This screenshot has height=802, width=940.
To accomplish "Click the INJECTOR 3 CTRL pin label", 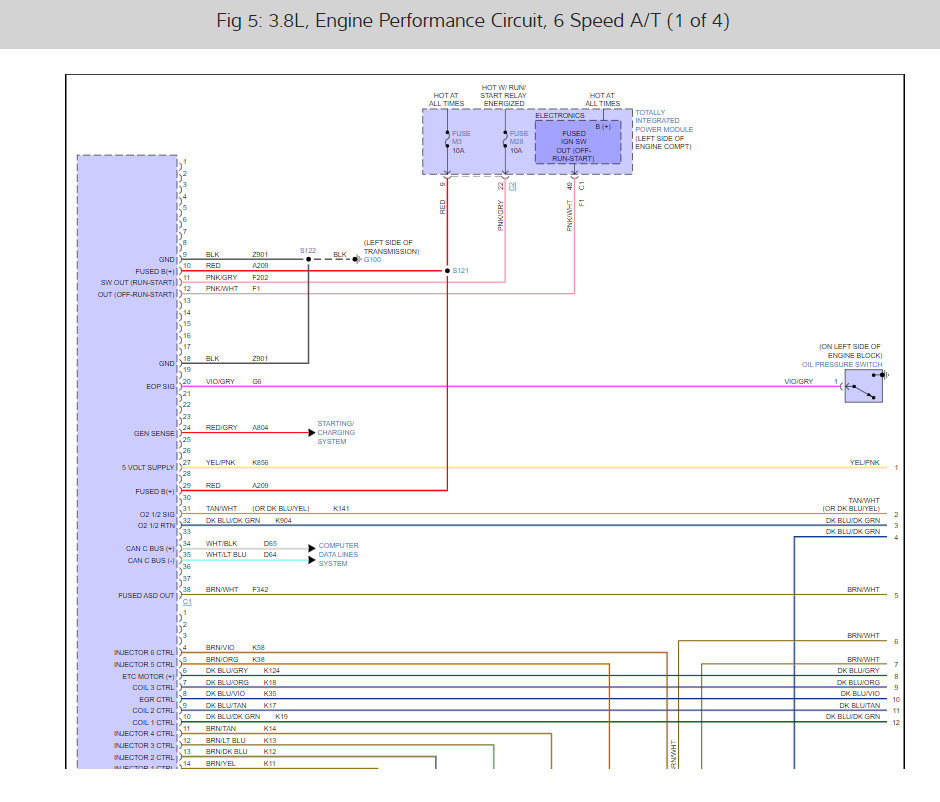I will [144, 746].
